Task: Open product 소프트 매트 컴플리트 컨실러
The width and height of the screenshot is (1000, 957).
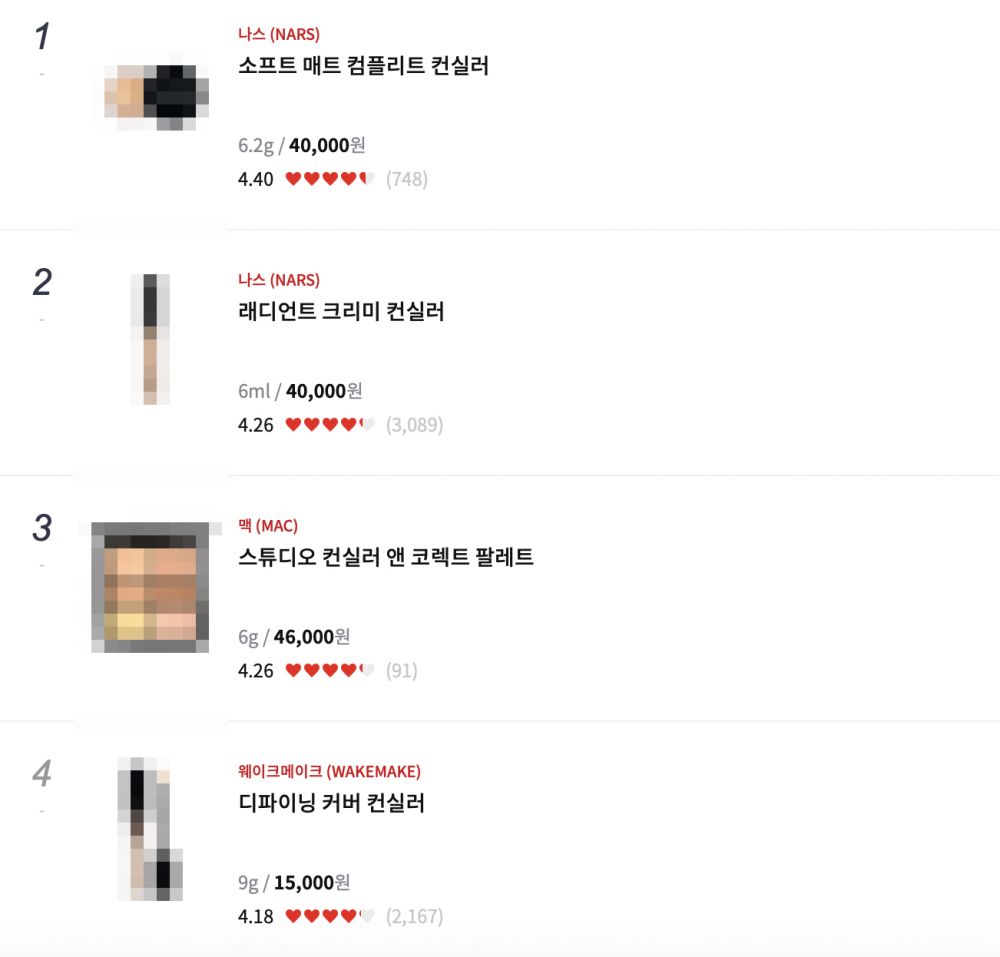Action: (364, 66)
